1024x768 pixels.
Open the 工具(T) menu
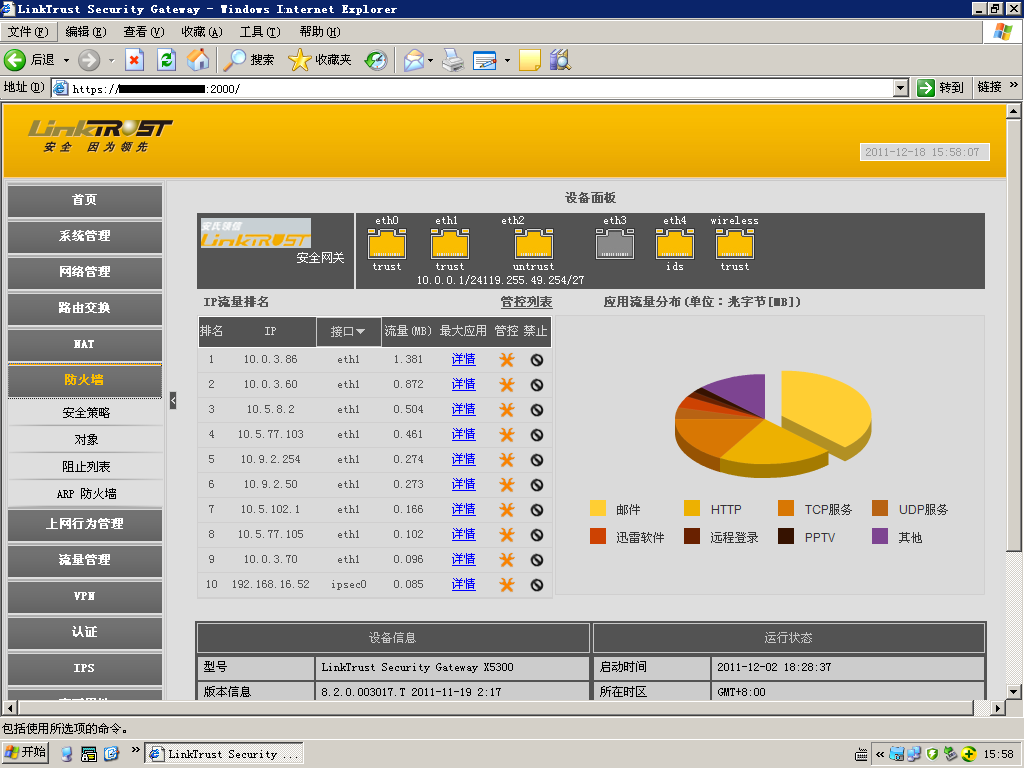coord(260,31)
